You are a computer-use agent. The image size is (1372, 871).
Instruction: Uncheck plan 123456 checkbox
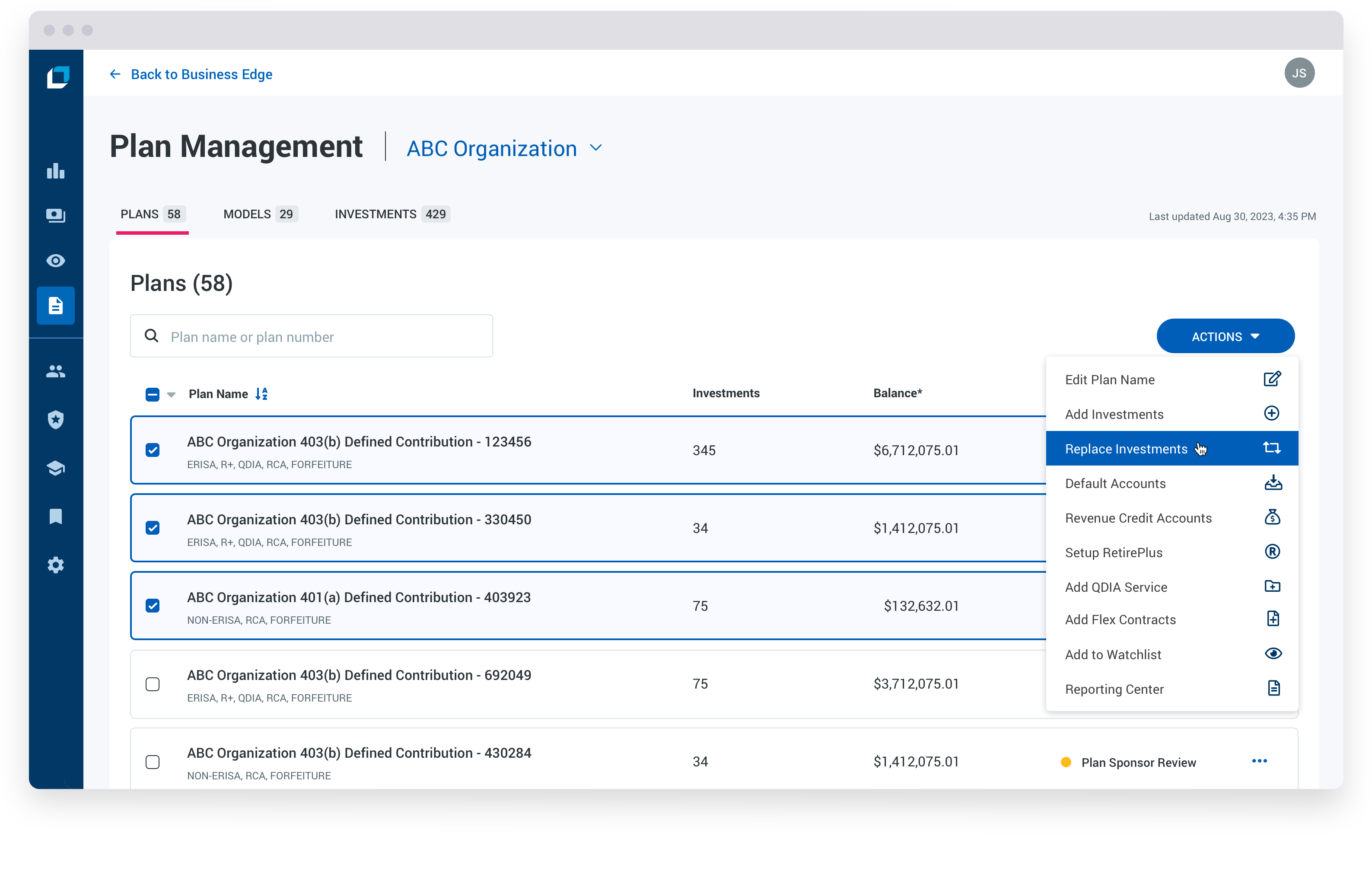tap(152, 450)
